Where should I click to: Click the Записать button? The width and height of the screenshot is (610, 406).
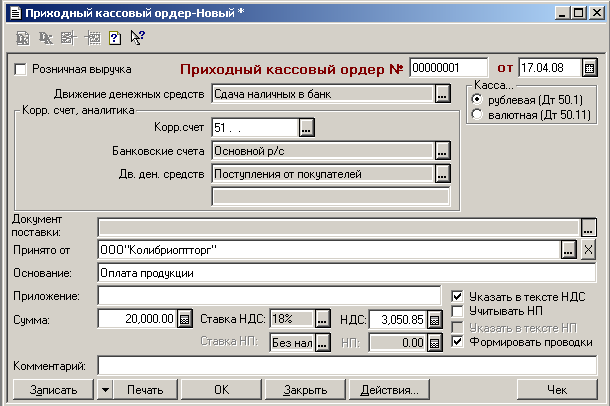tap(53, 389)
